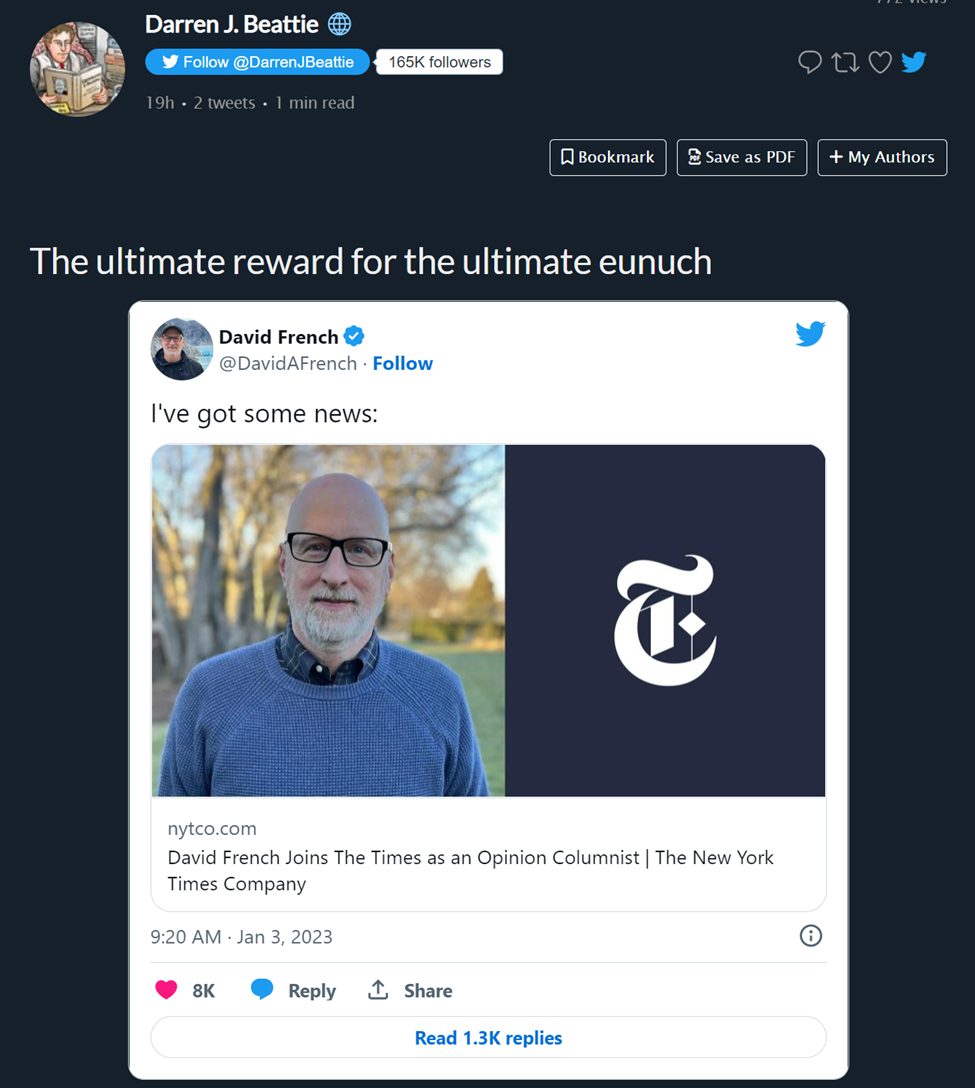Click Darren J. Beattie's avatar image
The width and height of the screenshot is (975, 1088).
[x=76, y=69]
